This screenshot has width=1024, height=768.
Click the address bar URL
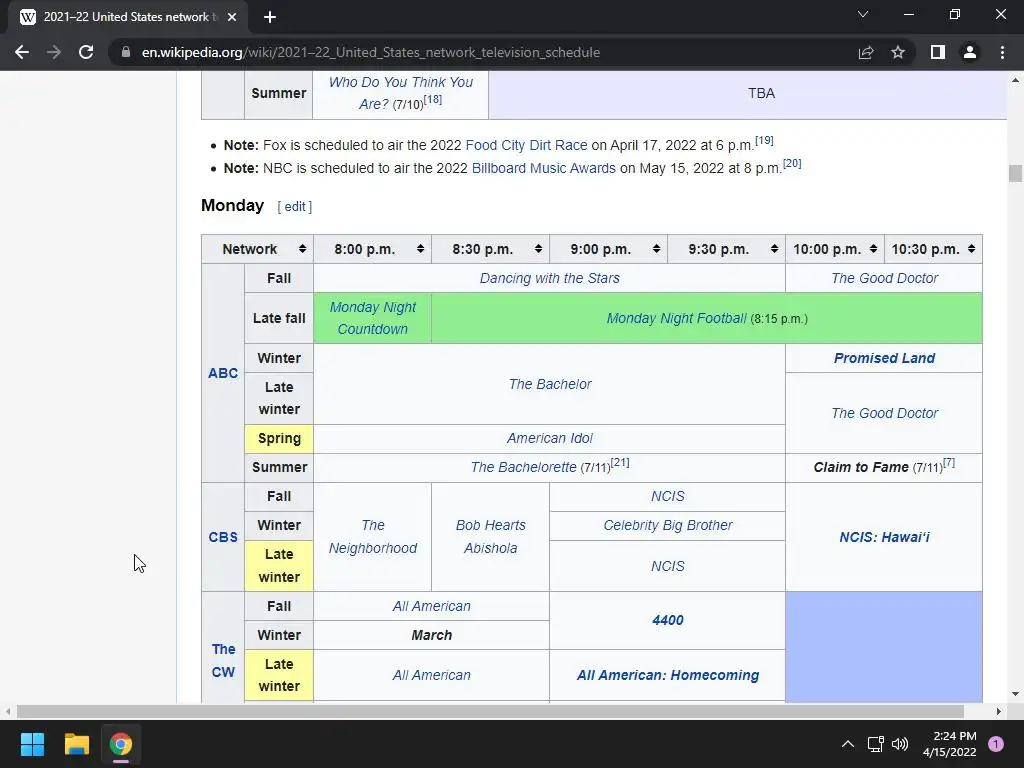(x=370, y=52)
